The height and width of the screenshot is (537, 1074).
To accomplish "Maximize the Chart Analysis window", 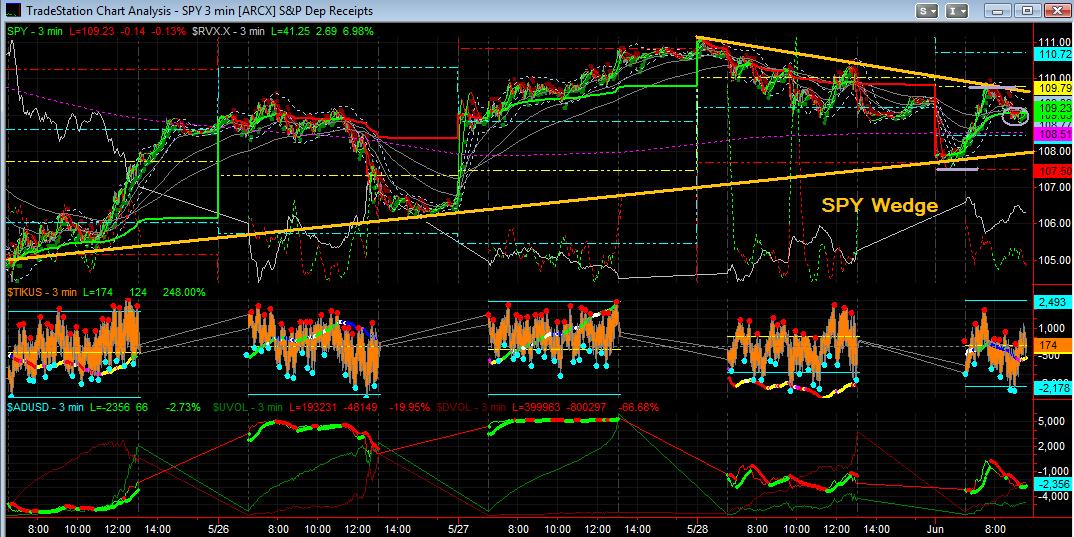I will click(1026, 10).
